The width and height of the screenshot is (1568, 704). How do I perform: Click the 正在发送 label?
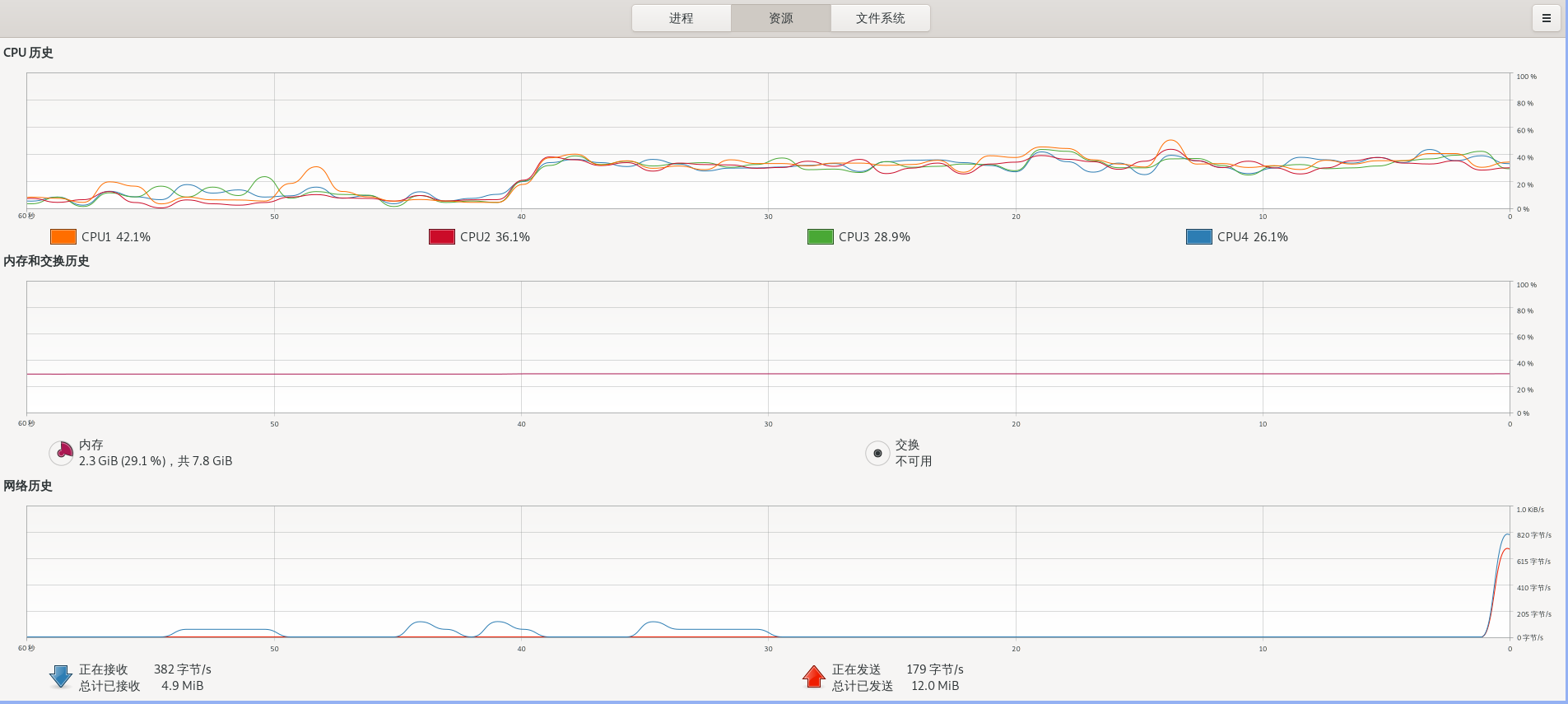click(856, 669)
